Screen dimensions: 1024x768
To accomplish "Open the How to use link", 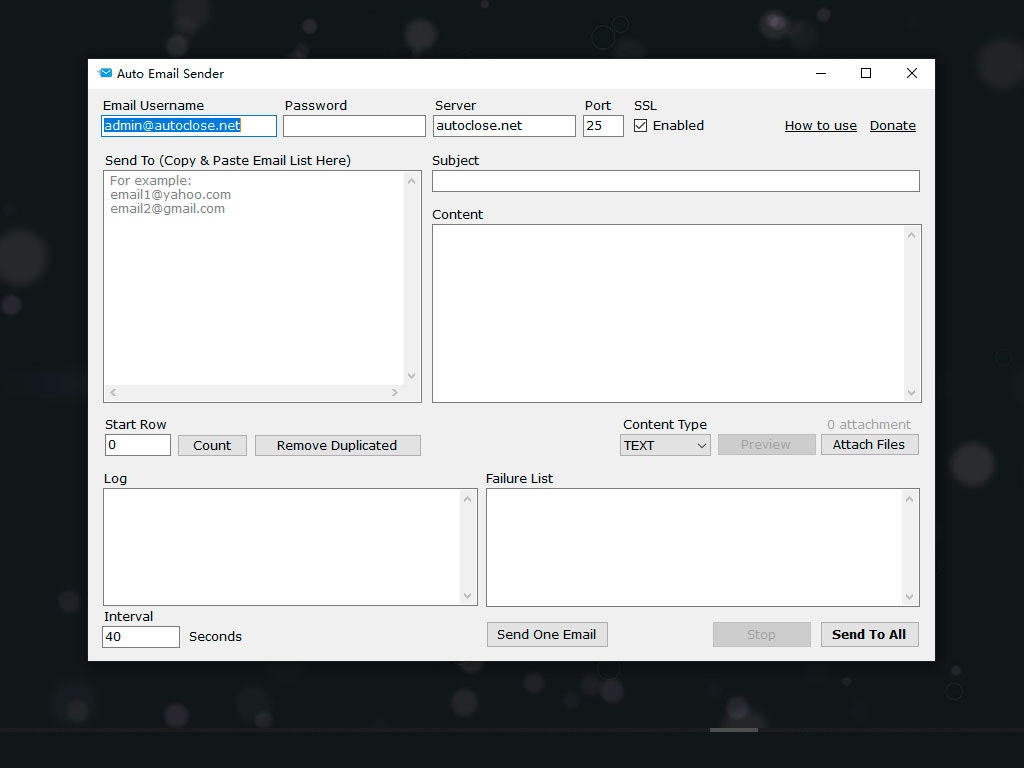I will (x=820, y=125).
